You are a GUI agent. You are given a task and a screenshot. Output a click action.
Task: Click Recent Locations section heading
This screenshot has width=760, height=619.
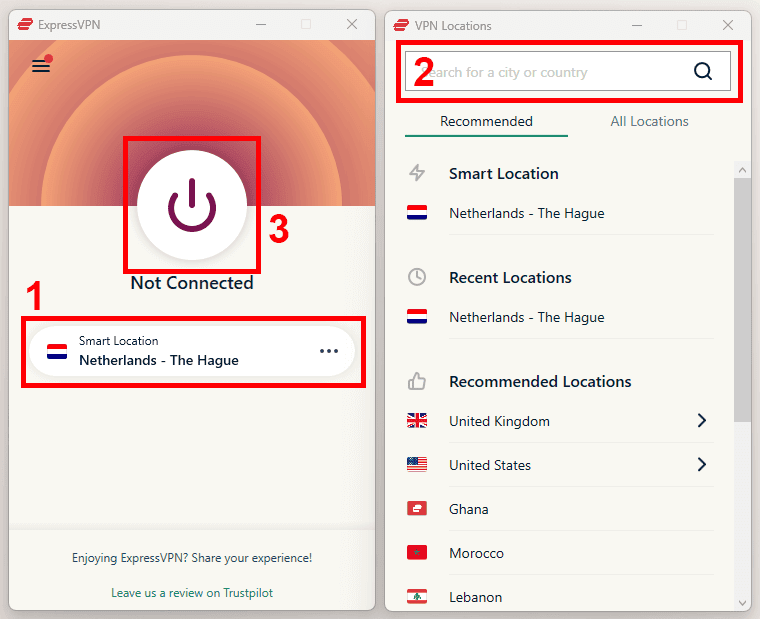[x=510, y=277]
